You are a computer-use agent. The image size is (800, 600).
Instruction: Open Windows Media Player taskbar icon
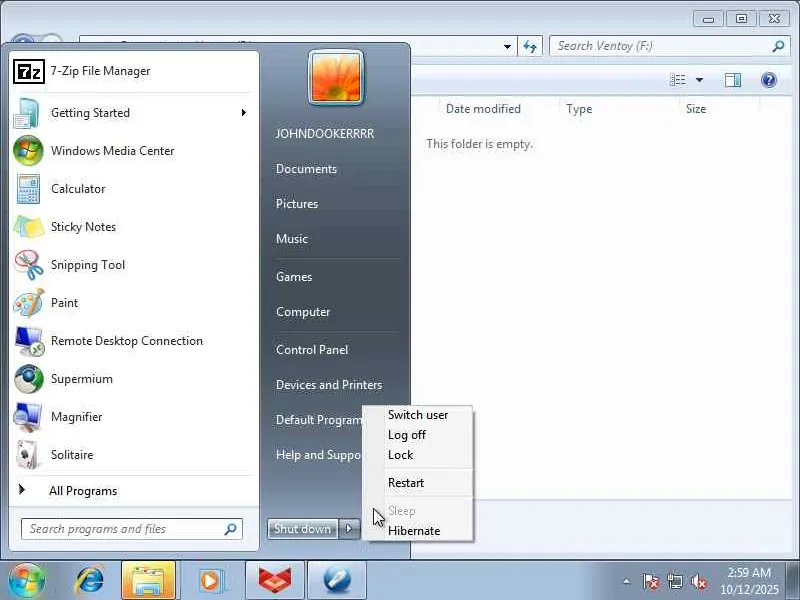pos(211,581)
